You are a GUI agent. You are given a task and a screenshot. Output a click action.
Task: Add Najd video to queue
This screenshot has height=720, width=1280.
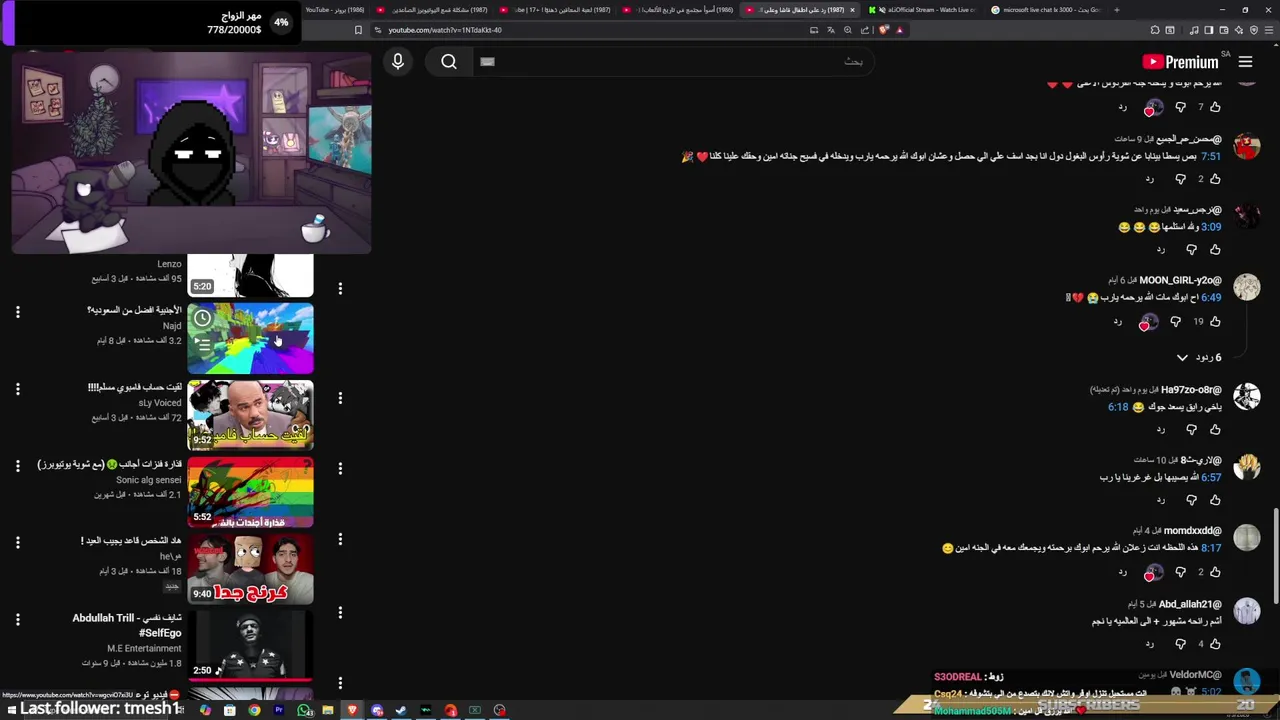pyautogui.click(x=202, y=345)
